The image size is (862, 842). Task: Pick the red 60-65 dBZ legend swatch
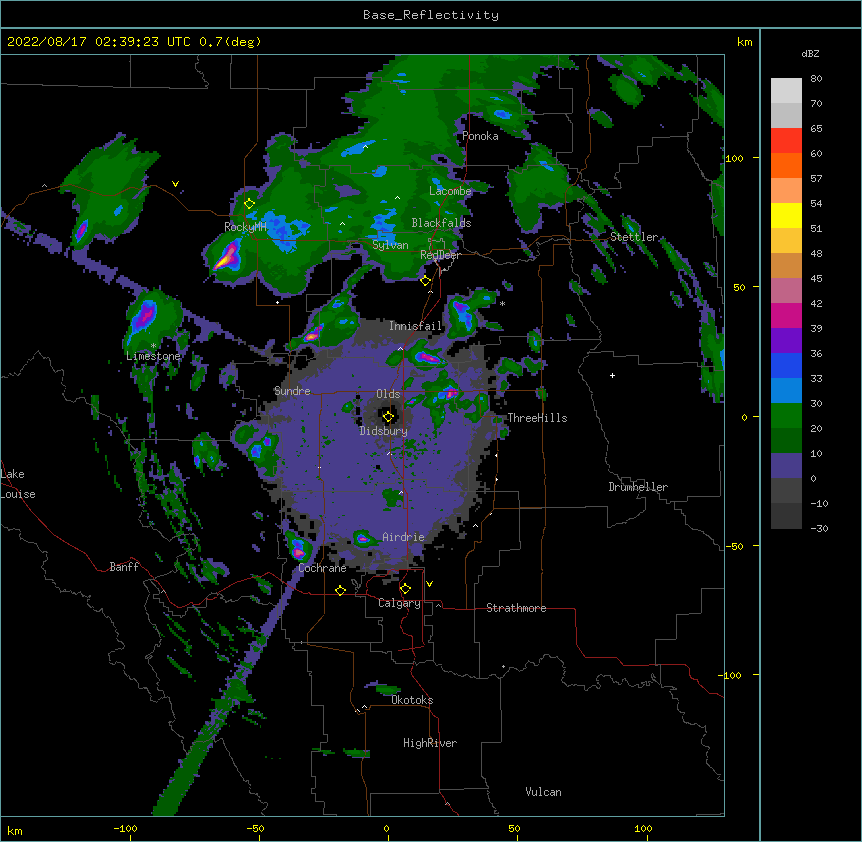pos(786,140)
